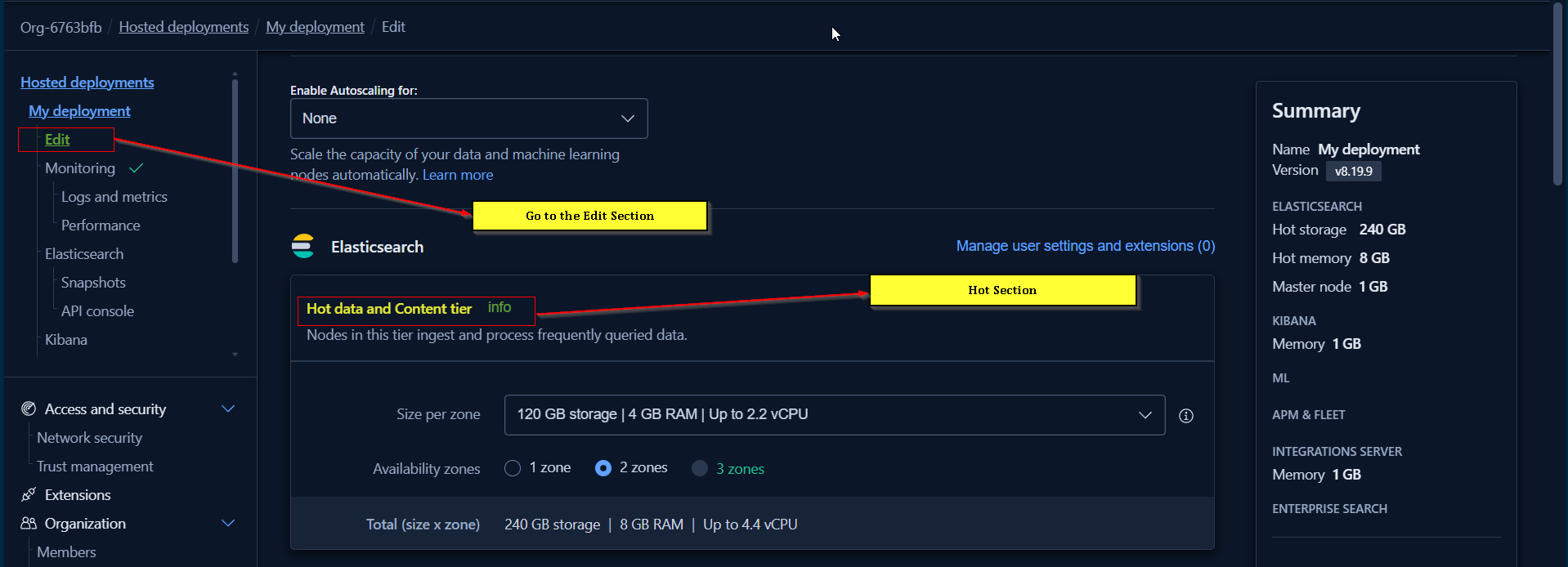The width and height of the screenshot is (1568, 567).
Task: Select the 1 zone radio option
Action: 513,468
